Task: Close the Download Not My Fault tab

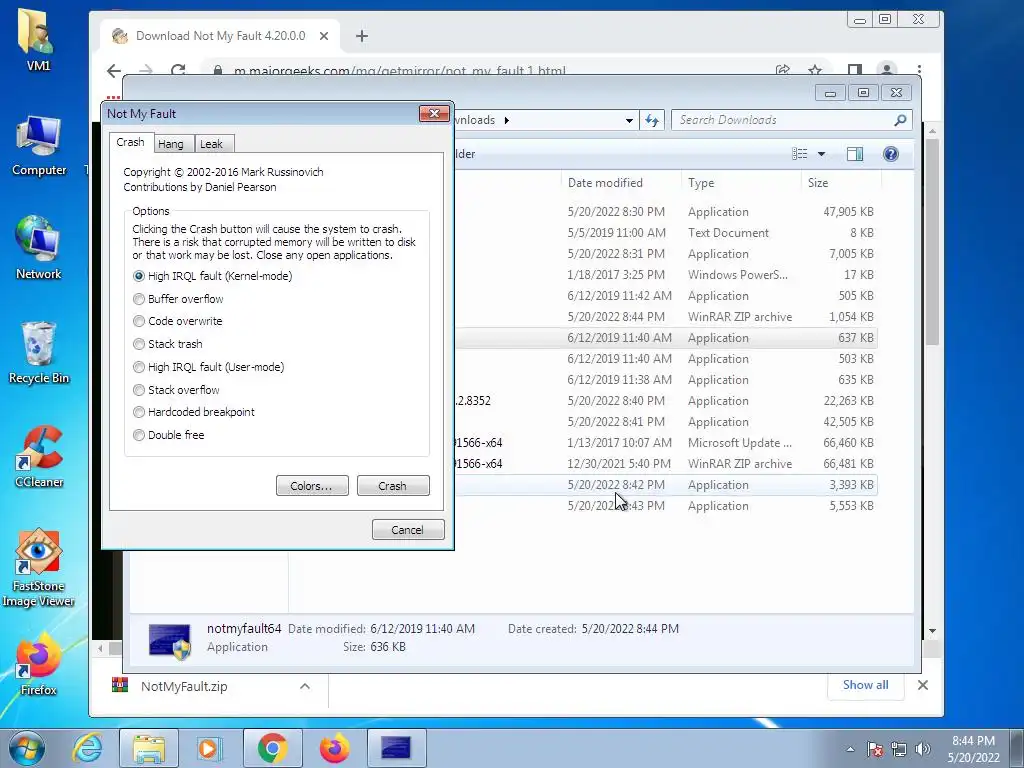Action: tap(324, 36)
